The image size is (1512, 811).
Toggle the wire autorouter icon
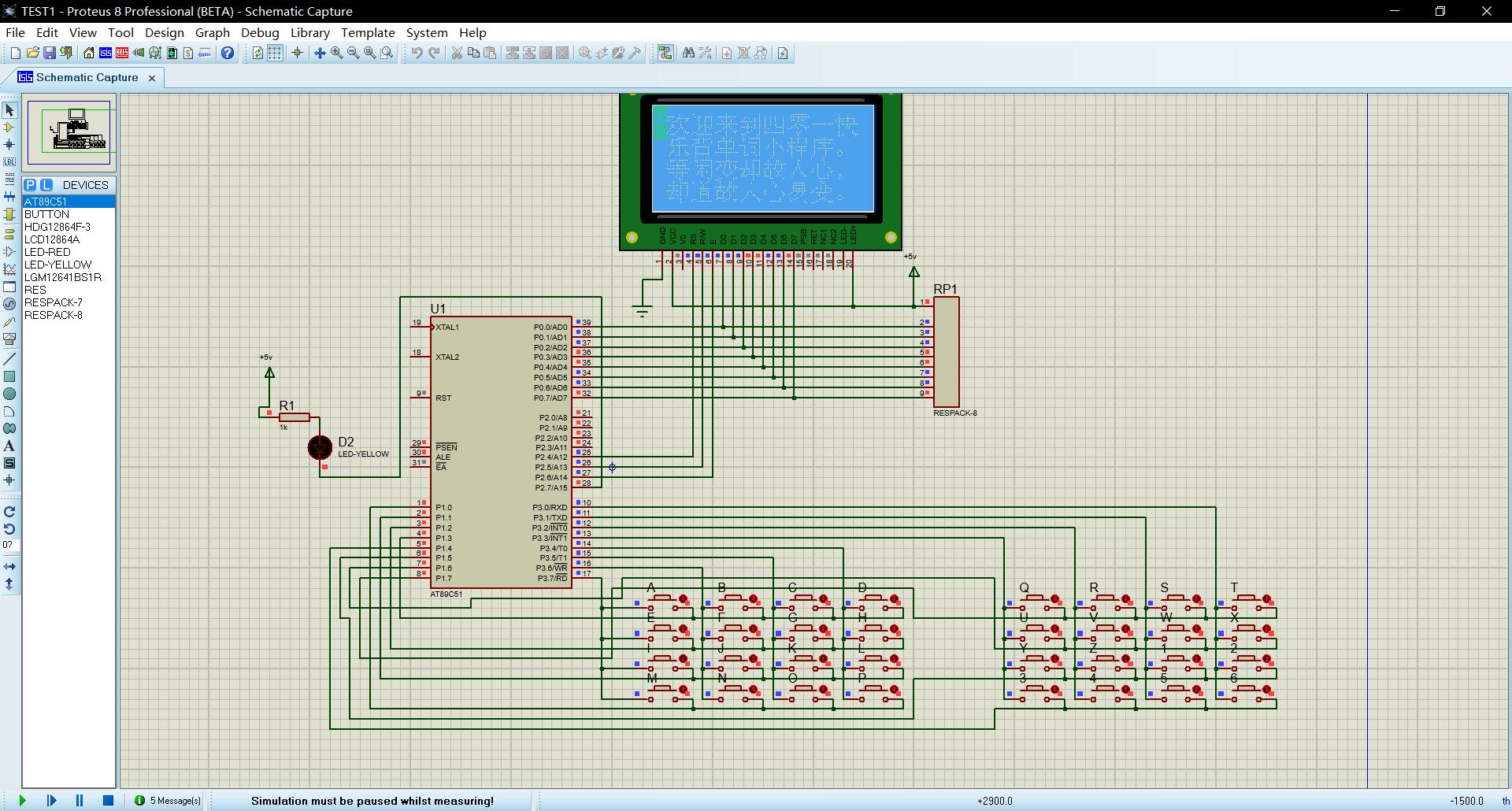click(x=665, y=53)
